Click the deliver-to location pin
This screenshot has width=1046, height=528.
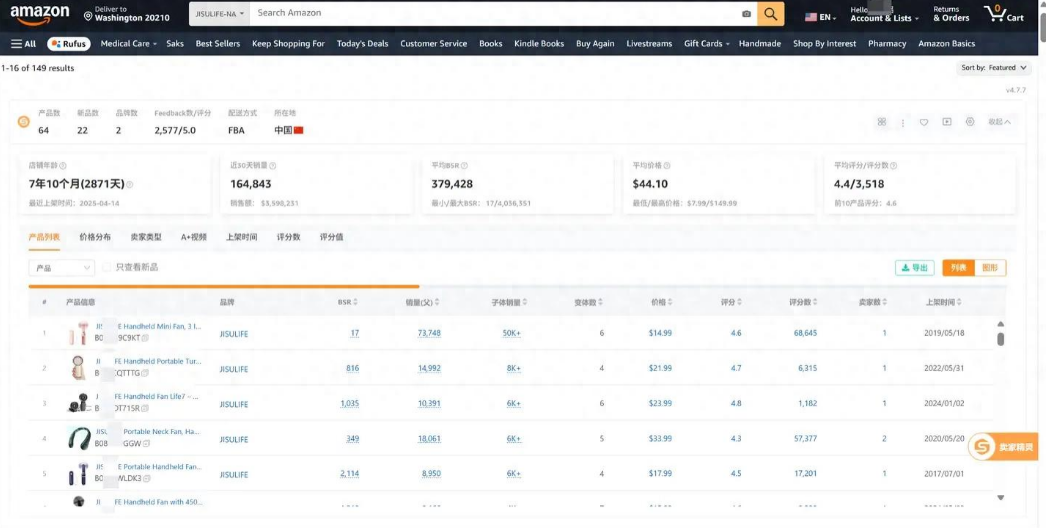[x=88, y=15]
